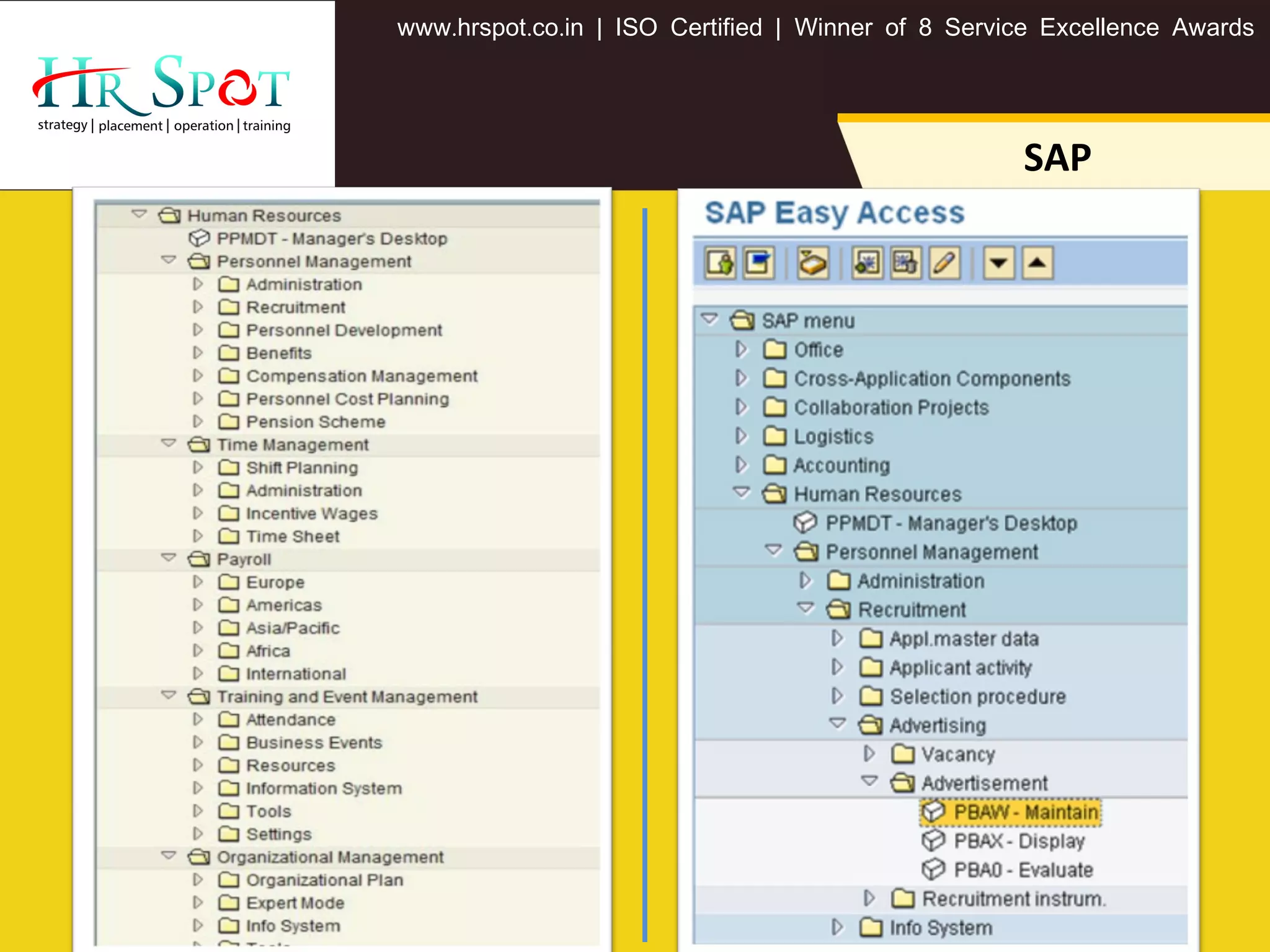Select PBA0 - Evaluate transaction
The image size is (1270, 952).
point(1007,870)
